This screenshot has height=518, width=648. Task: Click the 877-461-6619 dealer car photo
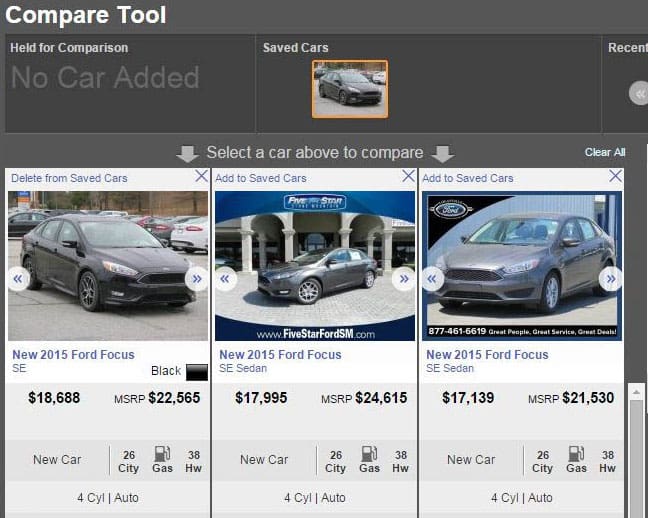tap(522, 266)
